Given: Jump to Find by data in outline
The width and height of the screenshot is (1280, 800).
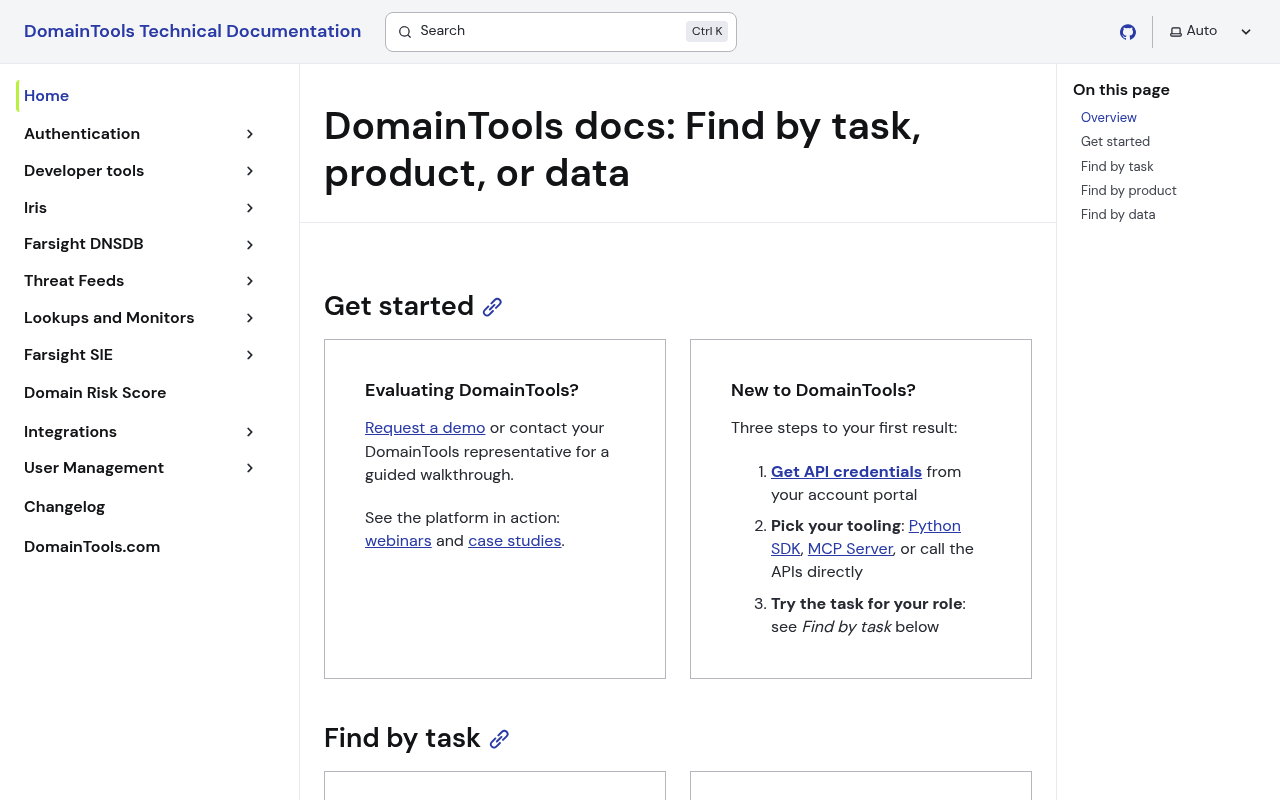Looking at the screenshot, I should (x=1118, y=215).
